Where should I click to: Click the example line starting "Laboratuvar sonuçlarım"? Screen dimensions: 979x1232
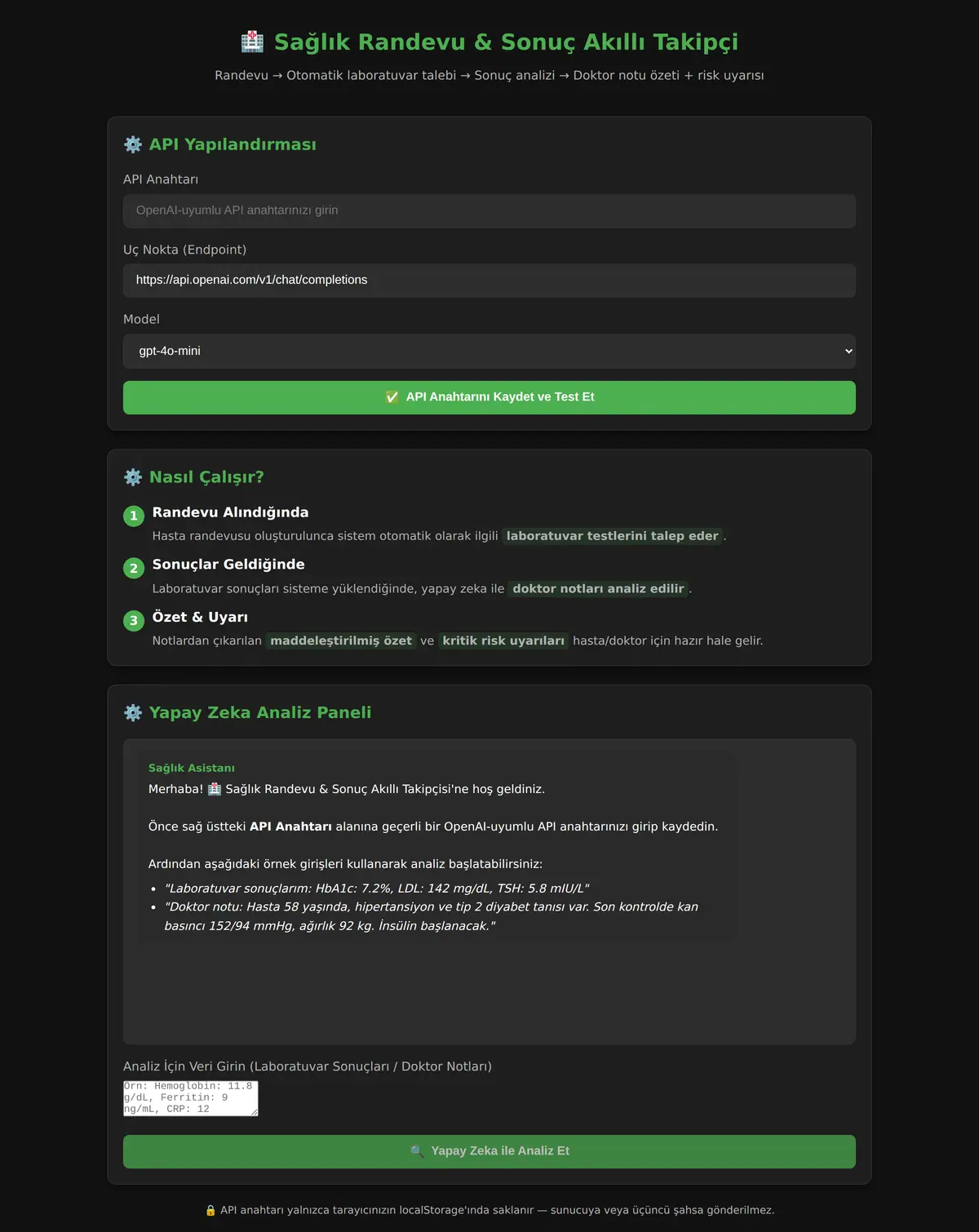(377, 889)
